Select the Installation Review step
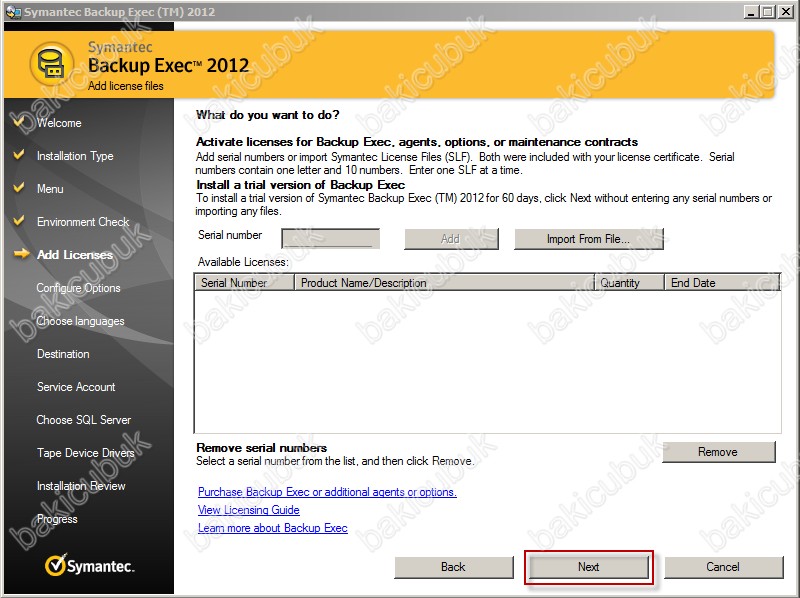Screen dimensions: 800x598 click(81, 486)
